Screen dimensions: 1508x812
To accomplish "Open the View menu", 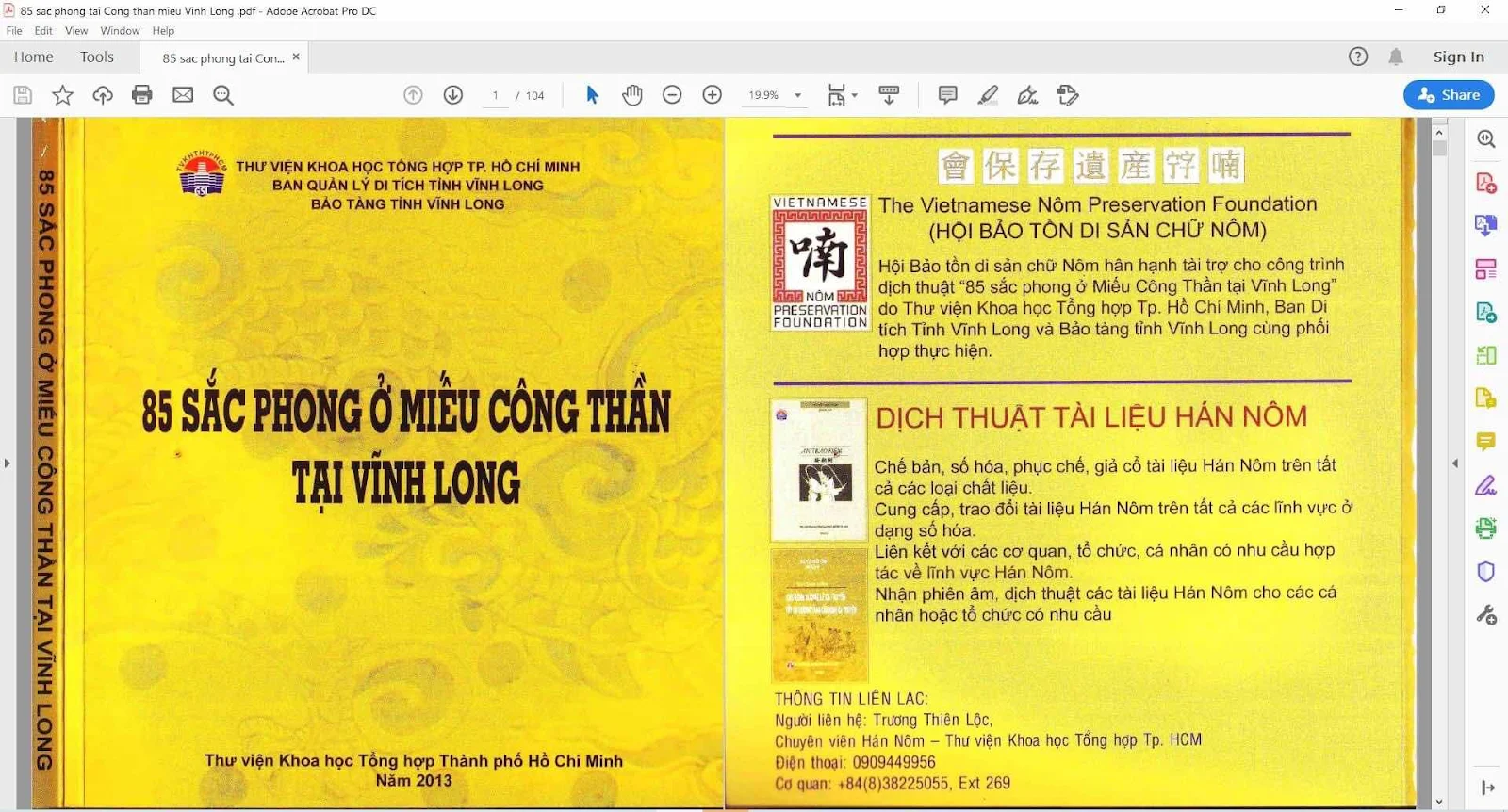I will [76, 31].
